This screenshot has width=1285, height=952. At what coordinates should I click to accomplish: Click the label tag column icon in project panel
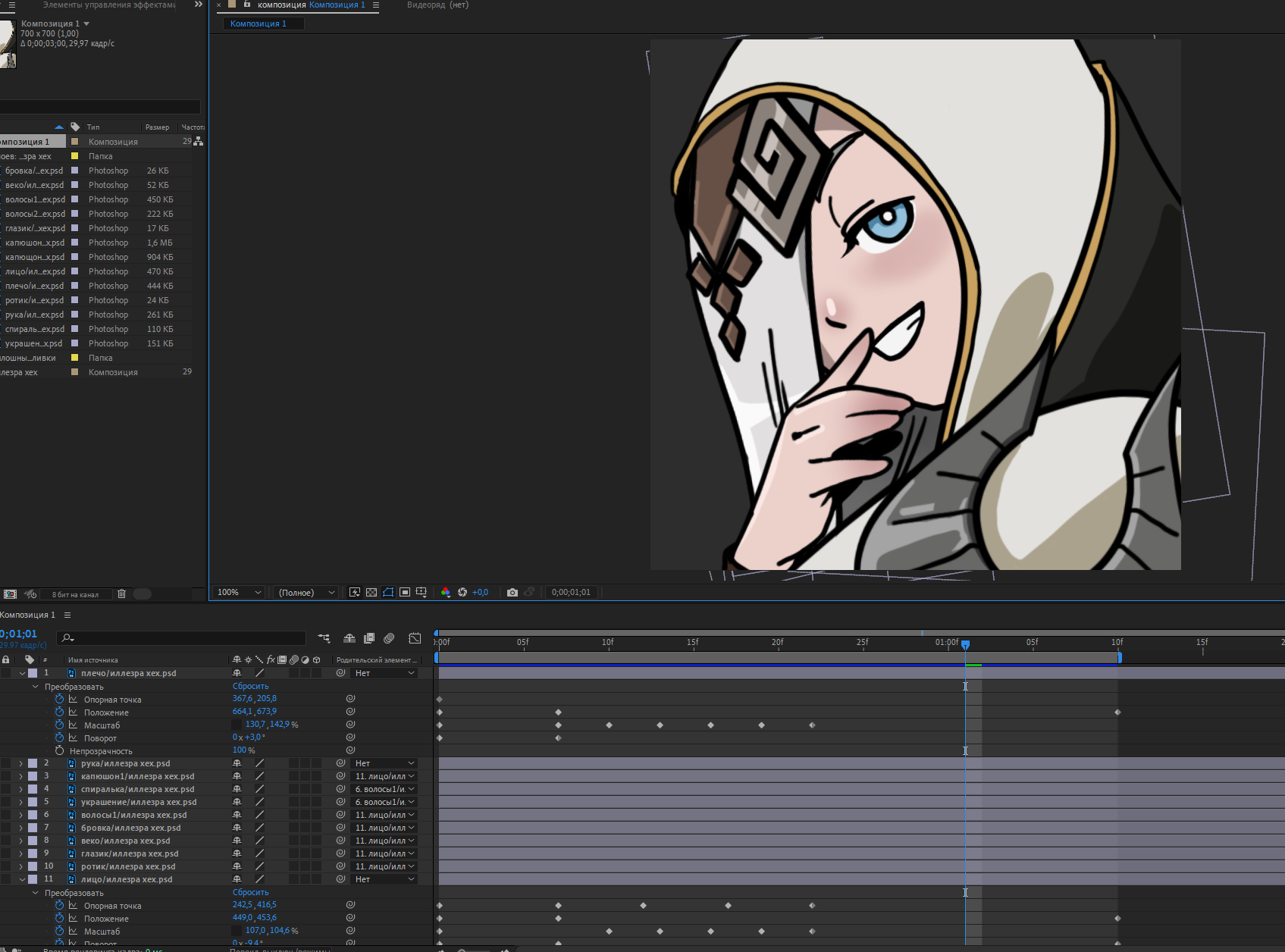pyautogui.click(x=75, y=127)
